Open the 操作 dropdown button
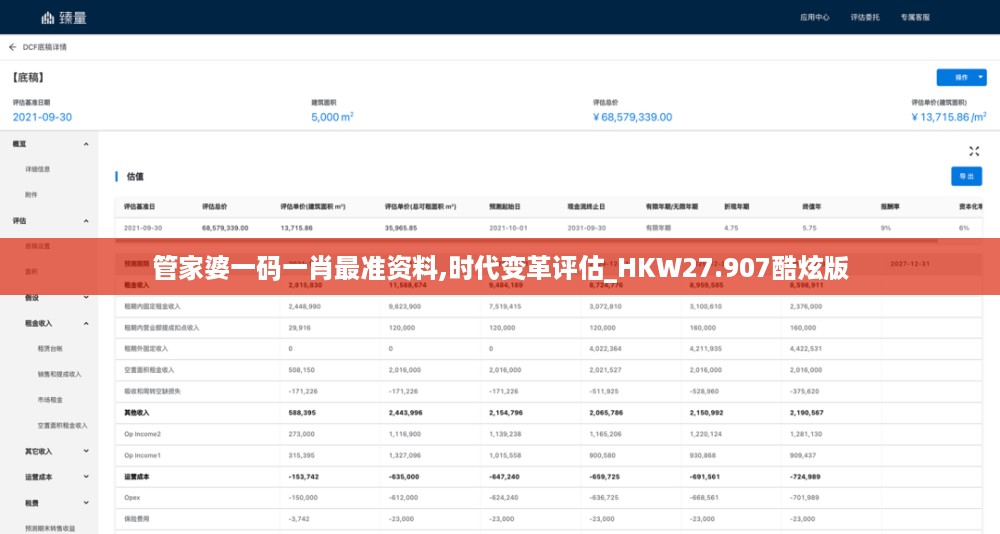The height and width of the screenshot is (534, 1000). (x=960, y=77)
